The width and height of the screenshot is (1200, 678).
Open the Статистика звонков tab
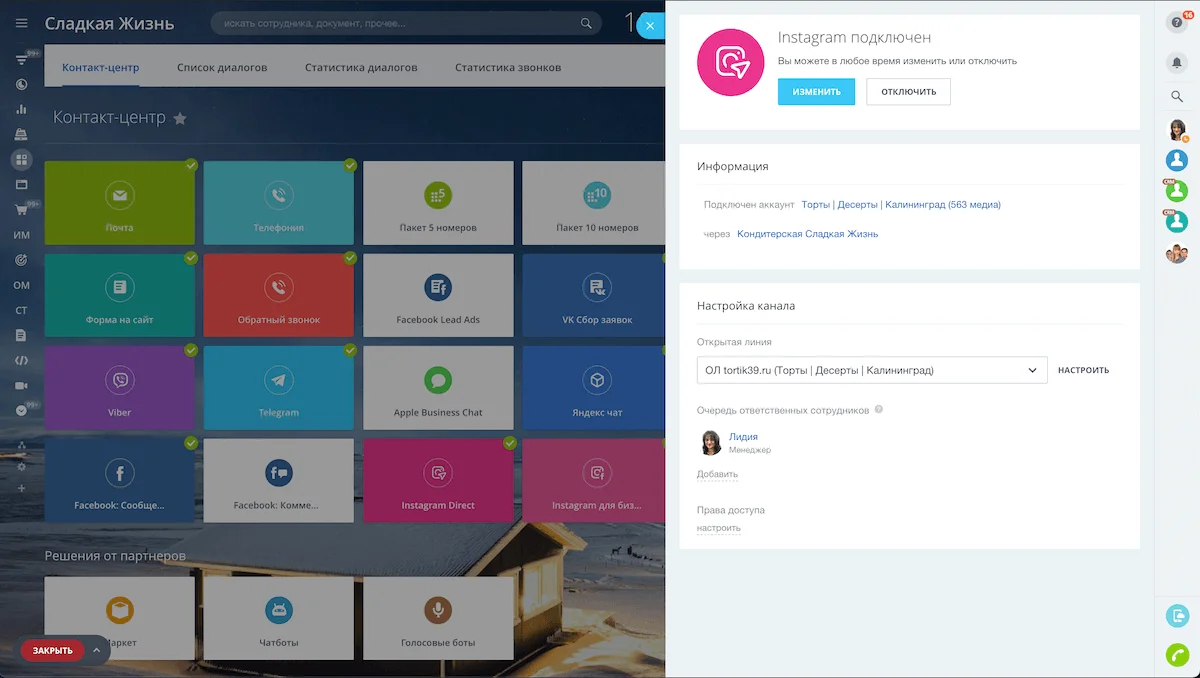(x=508, y=68)
